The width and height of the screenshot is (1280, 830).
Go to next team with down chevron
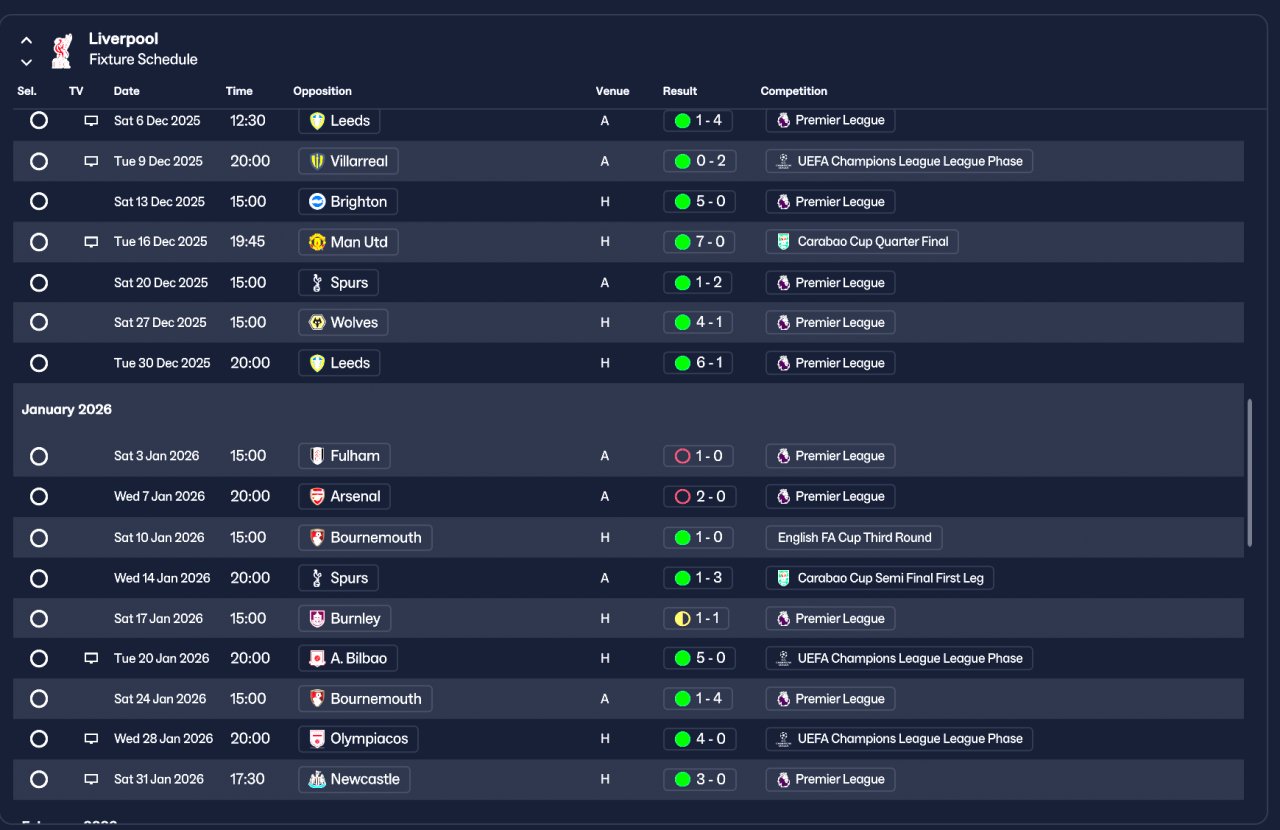(x=27, y=62)
